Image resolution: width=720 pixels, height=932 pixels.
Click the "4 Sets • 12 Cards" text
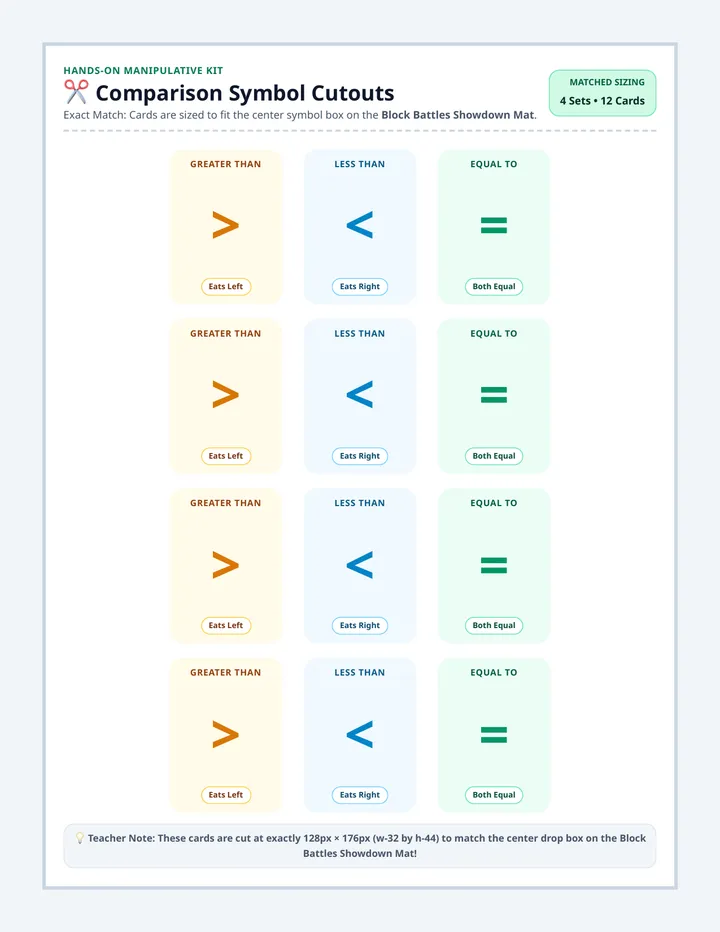[602, 100]
